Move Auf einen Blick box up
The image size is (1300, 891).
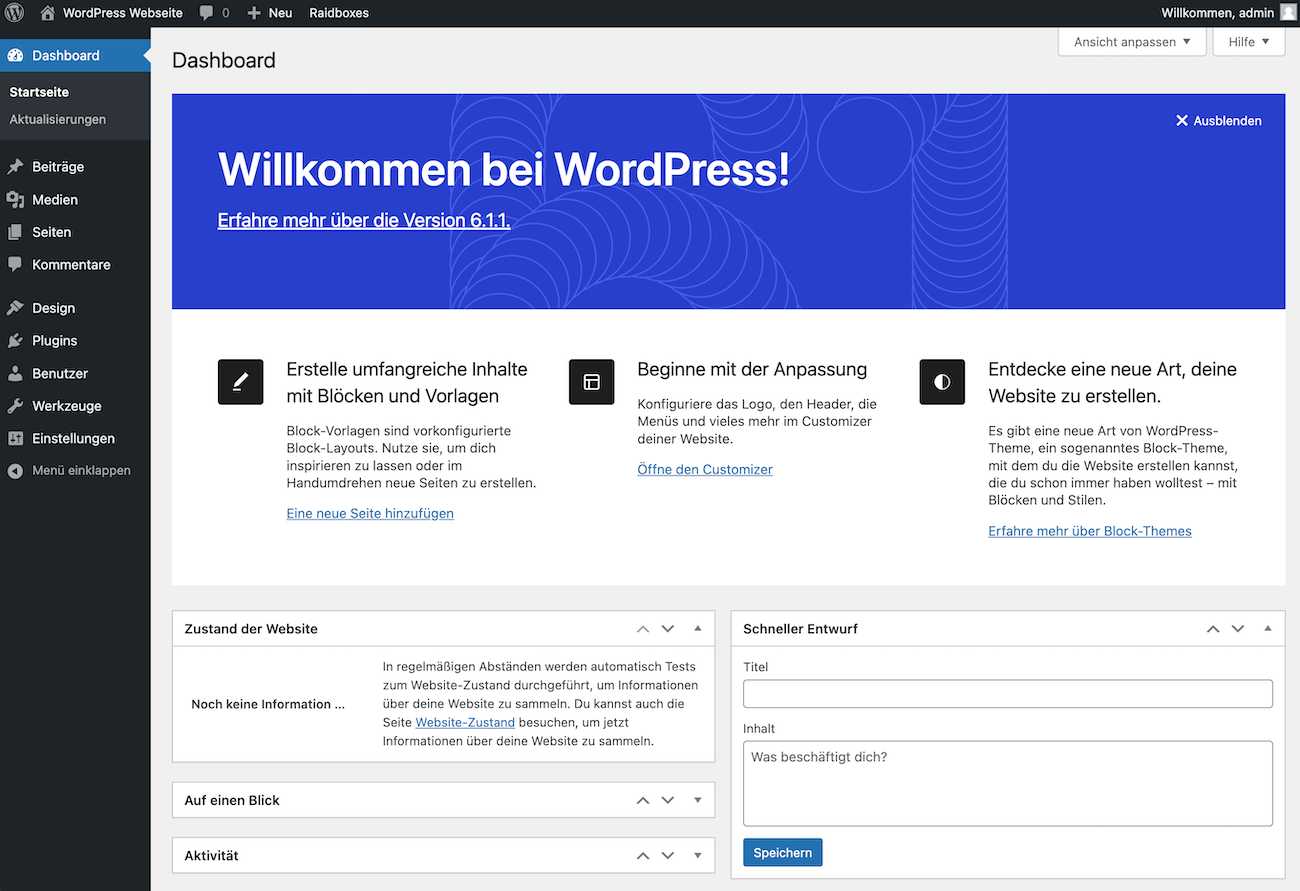pyautogui.click(x=643, y=800)
